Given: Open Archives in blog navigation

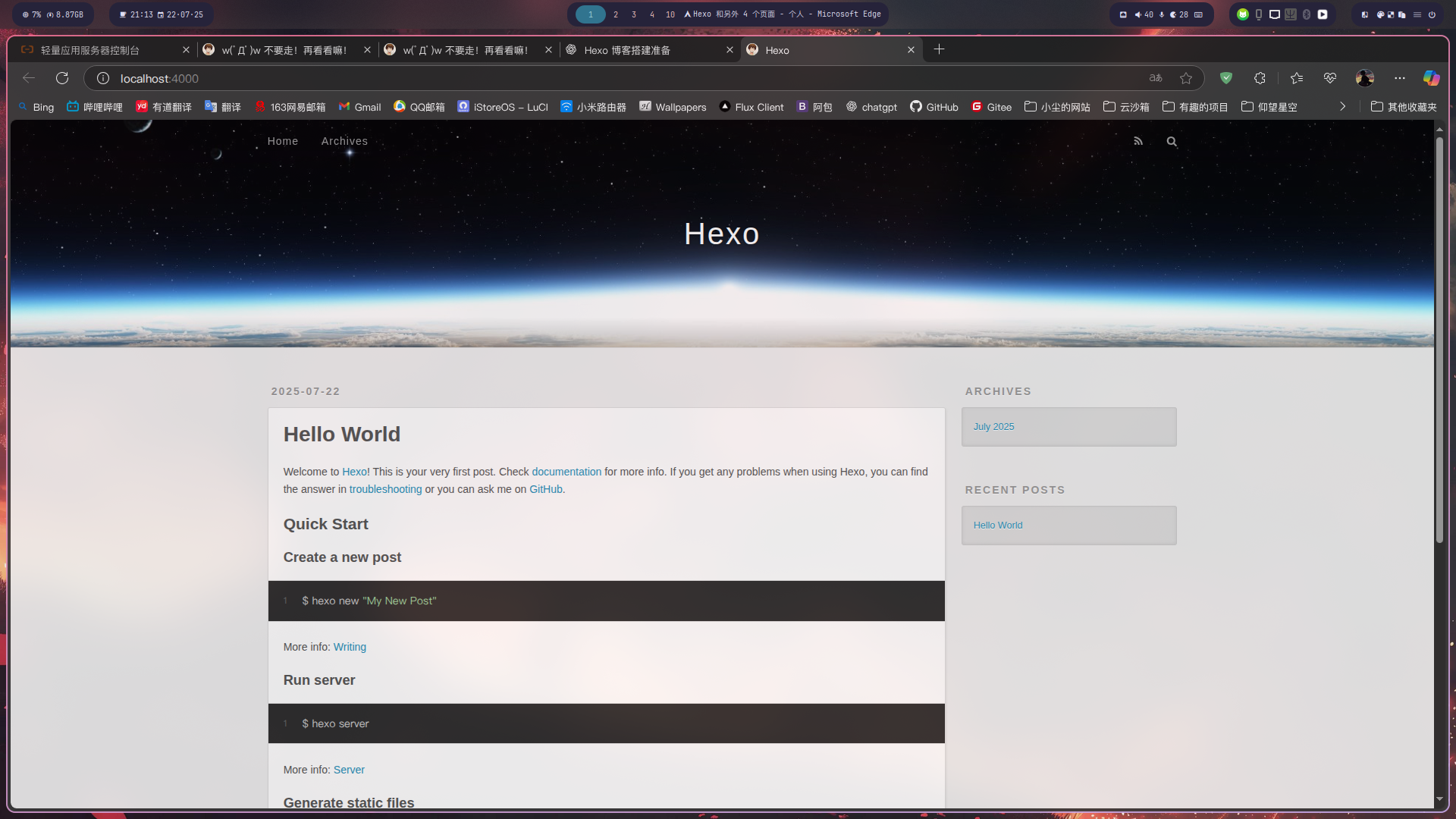Looking at the screenshot, I should (344, 141).
